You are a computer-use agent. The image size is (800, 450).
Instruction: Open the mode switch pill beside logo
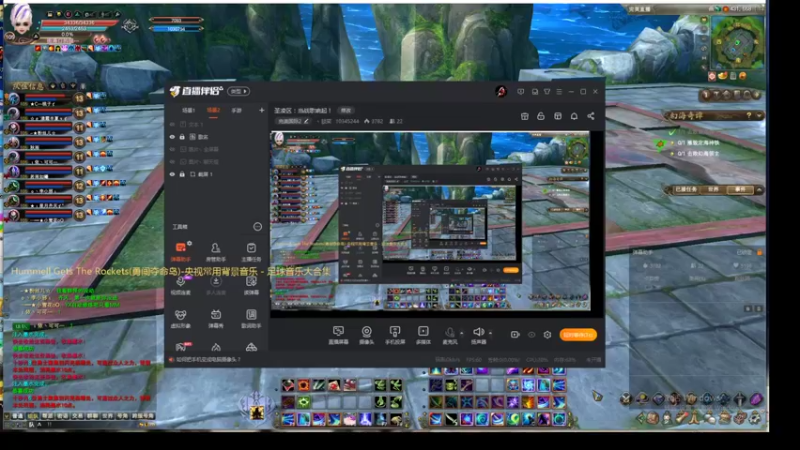pyautogui.click(x=238, y=91)
